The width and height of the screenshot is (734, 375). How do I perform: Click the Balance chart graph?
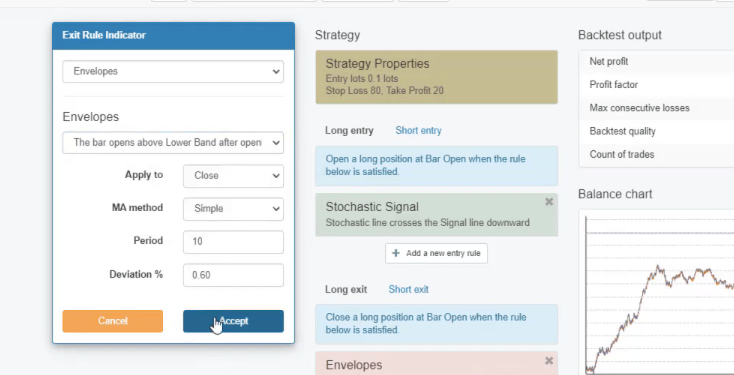pyautogui.click(x=660, y=293)
